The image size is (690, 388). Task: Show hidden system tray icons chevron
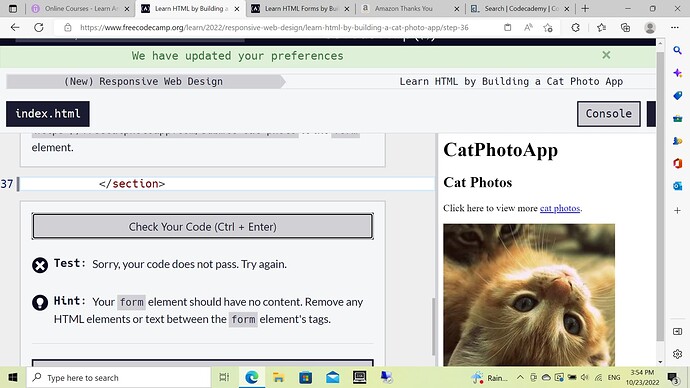pos(520,377)
